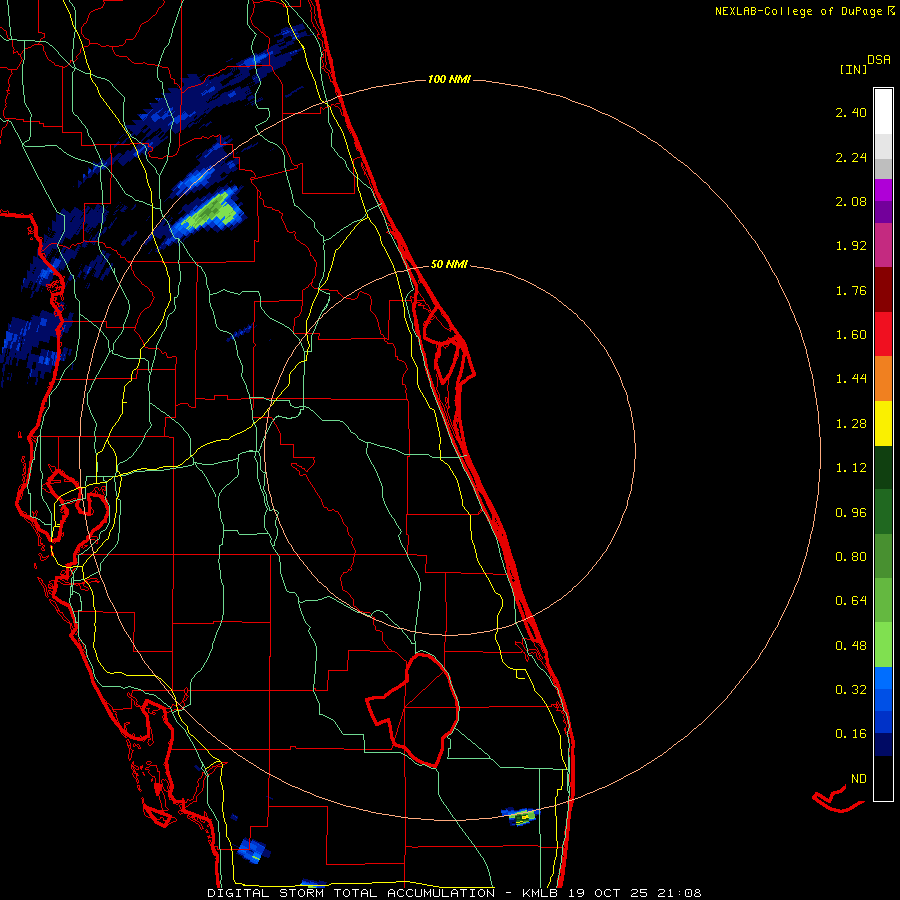Select the yellow legend swatch near 1.28
The height and width of the screenshot is (900, 900).
[x=883, y=423]
